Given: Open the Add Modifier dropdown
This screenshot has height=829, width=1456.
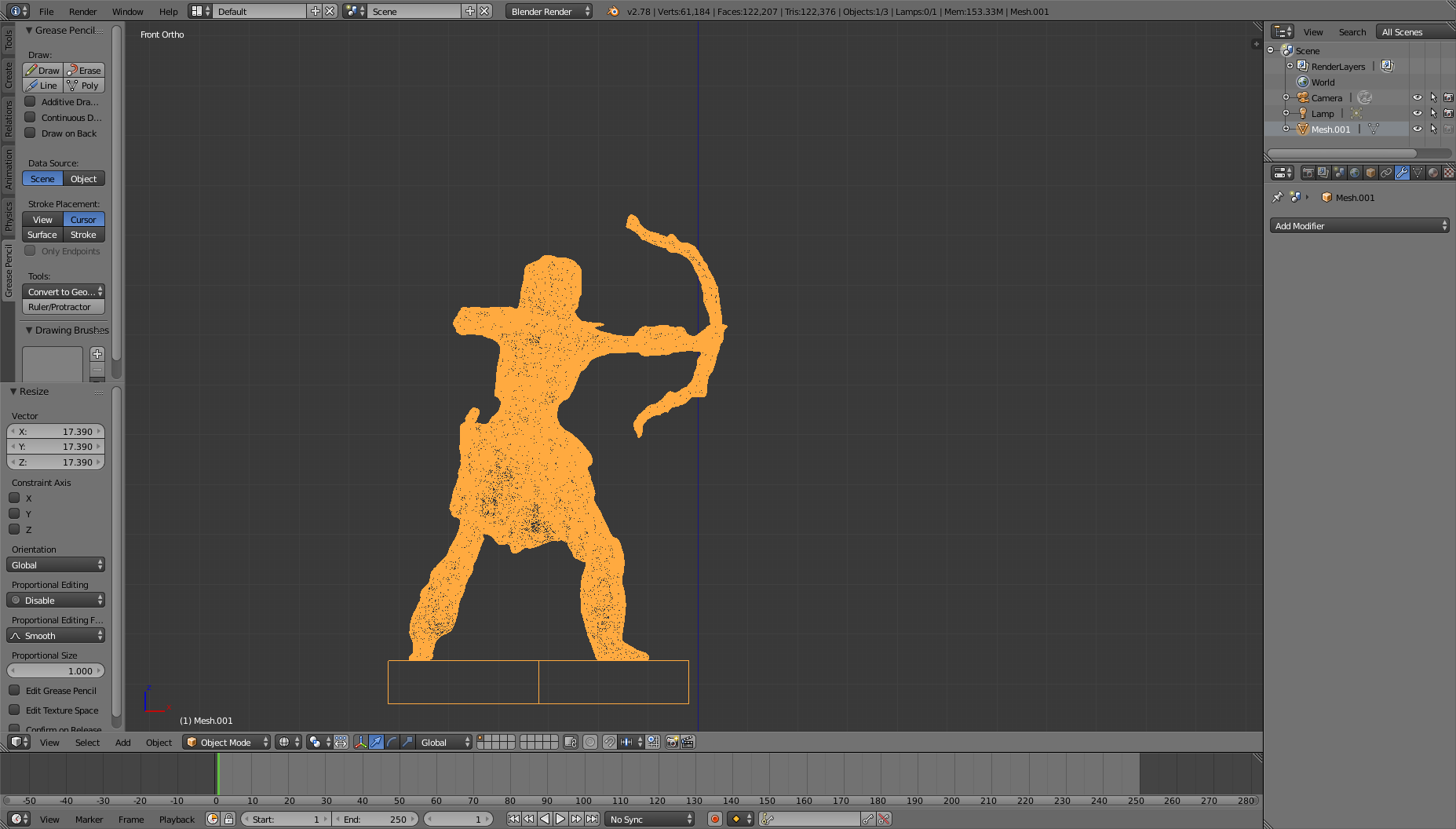Looking at the screenshot, I should pyautogui.click(x=1359, y=225).
